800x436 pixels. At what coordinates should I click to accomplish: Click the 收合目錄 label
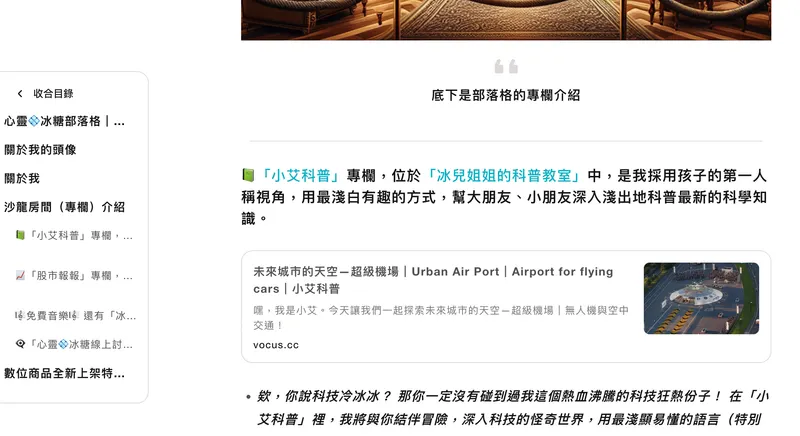pyautogui.click(x=53, y=93)
